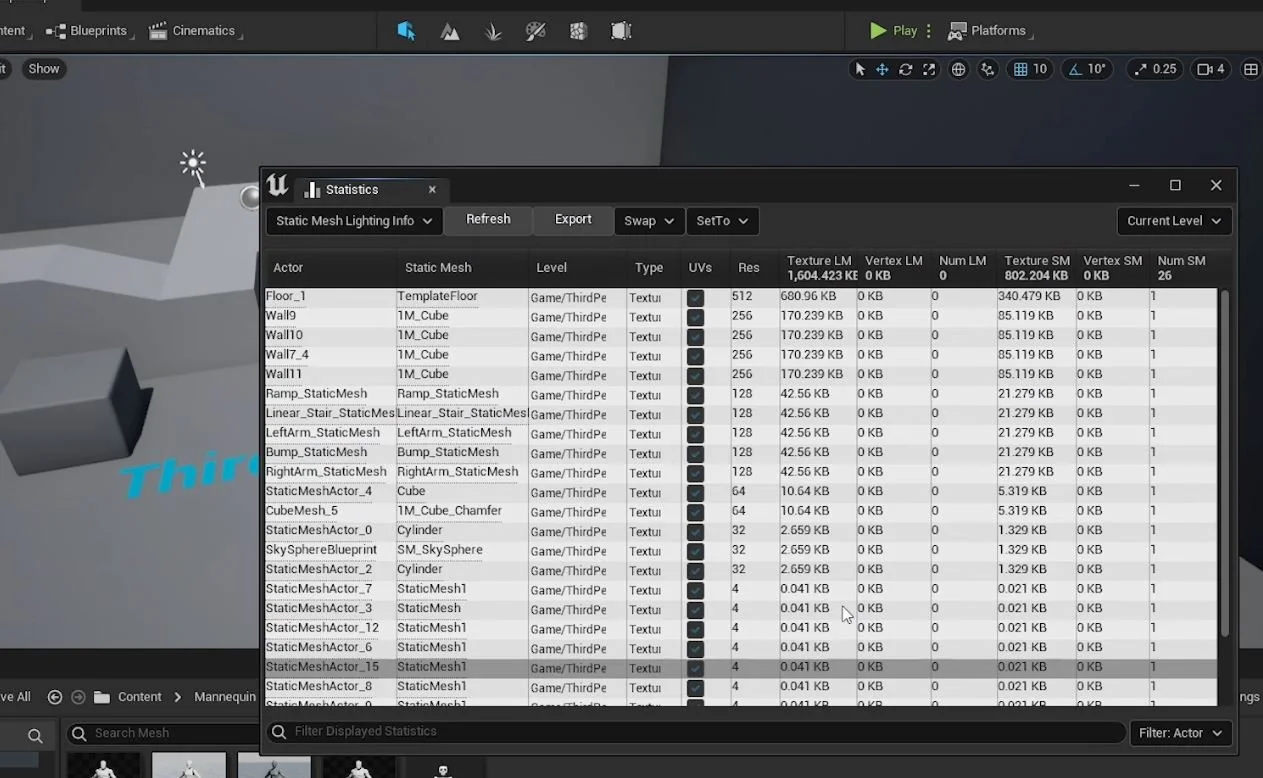Image resolution: width=1263 pixels, height=778 pixels.
Task: Activate Mesh Paint mode
Action: click(535, 31)
